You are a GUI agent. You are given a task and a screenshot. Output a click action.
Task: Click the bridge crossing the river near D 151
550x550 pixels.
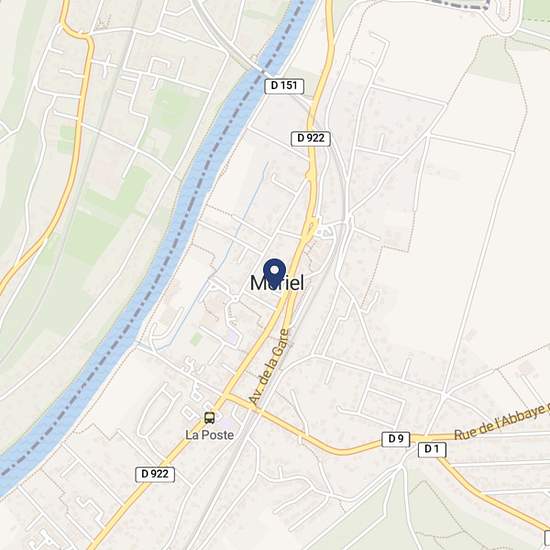263,71
